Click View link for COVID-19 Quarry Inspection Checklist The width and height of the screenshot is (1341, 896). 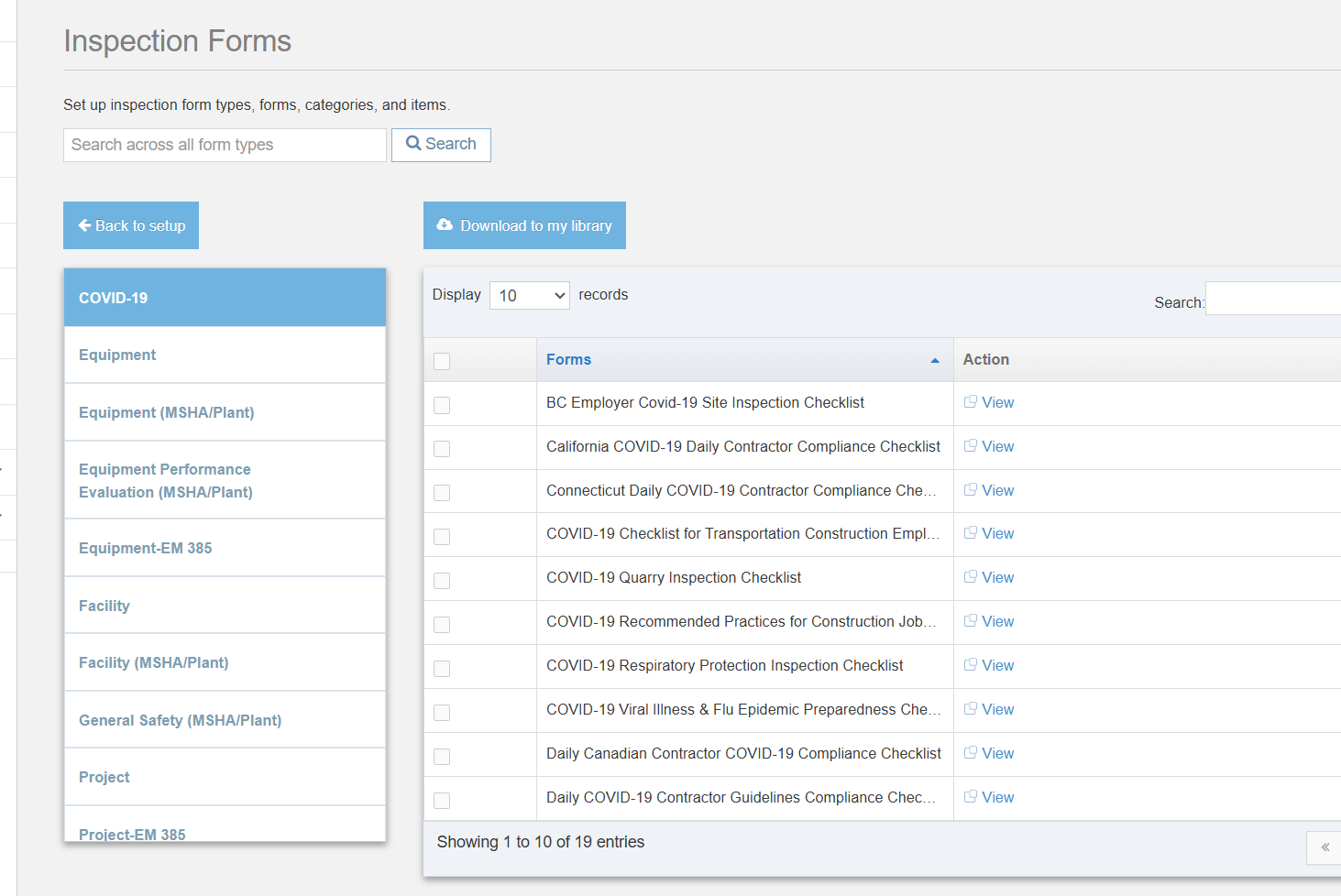[997, 577]
